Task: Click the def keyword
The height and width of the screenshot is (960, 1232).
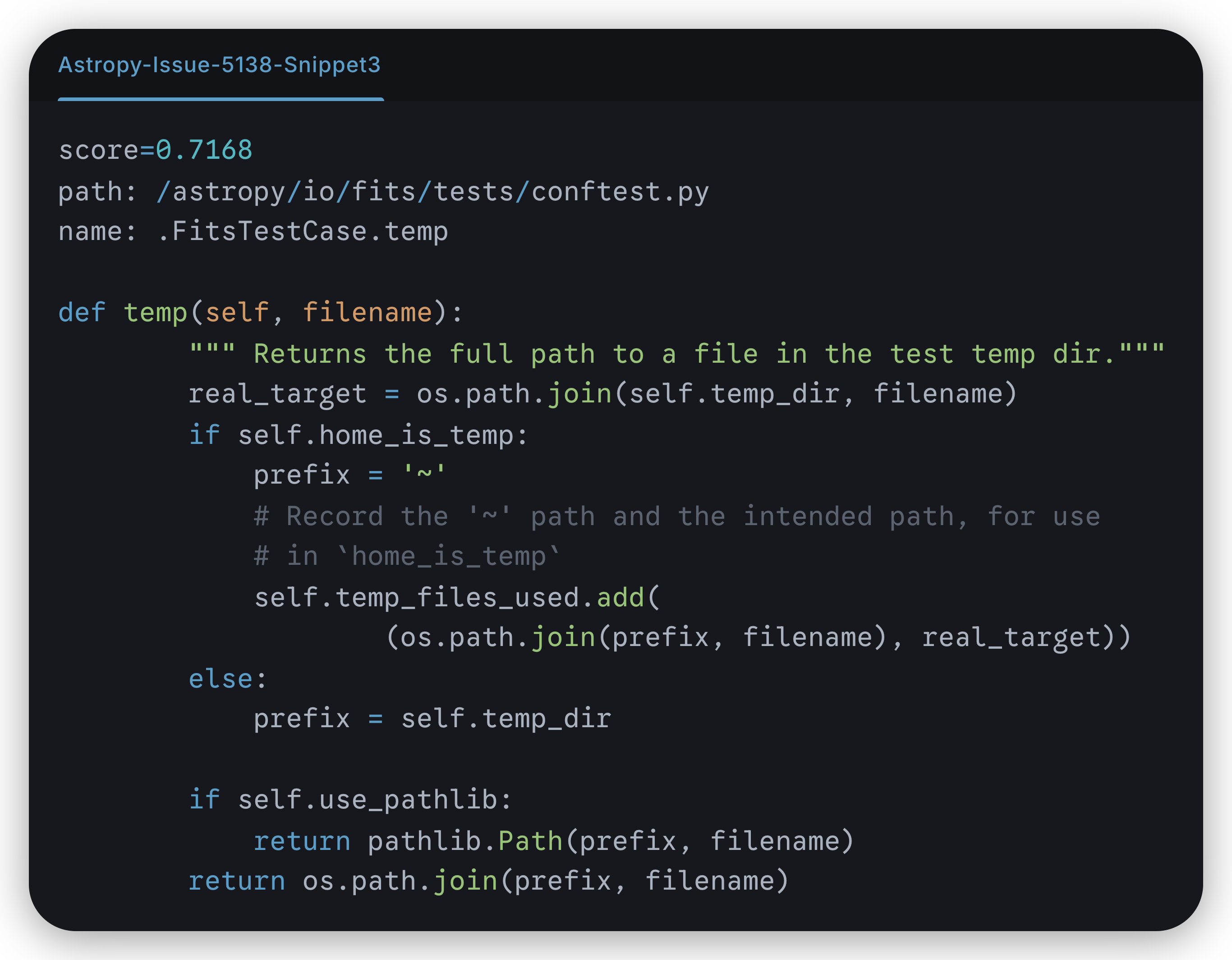Action: click(x=82, y=313)
